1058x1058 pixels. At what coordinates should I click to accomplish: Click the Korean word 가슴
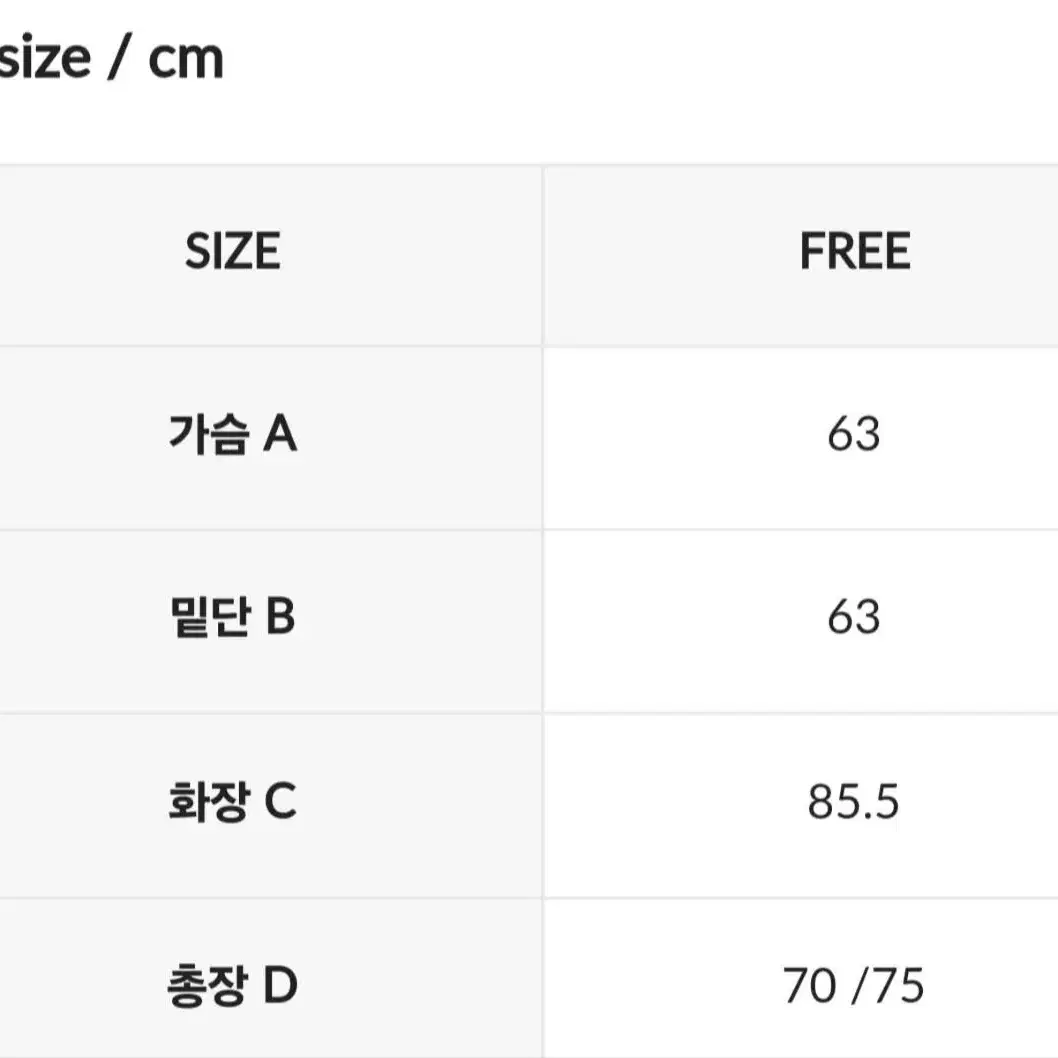pos(208,433)
